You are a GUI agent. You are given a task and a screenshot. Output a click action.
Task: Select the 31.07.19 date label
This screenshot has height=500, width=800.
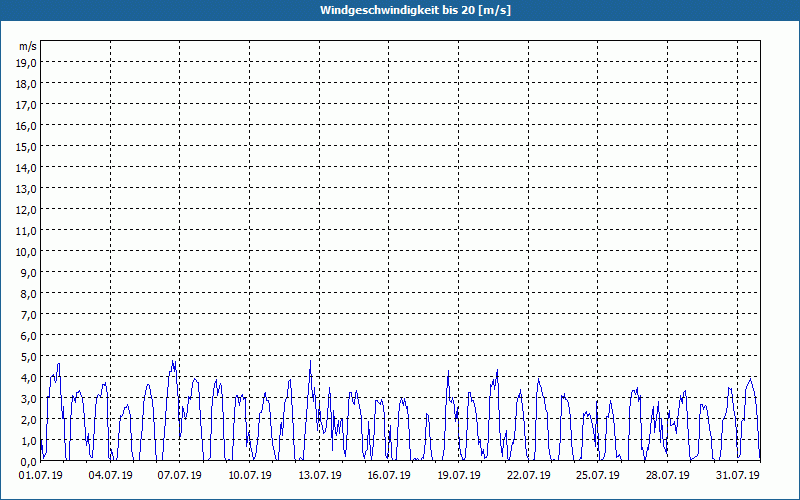click(738, 476)
